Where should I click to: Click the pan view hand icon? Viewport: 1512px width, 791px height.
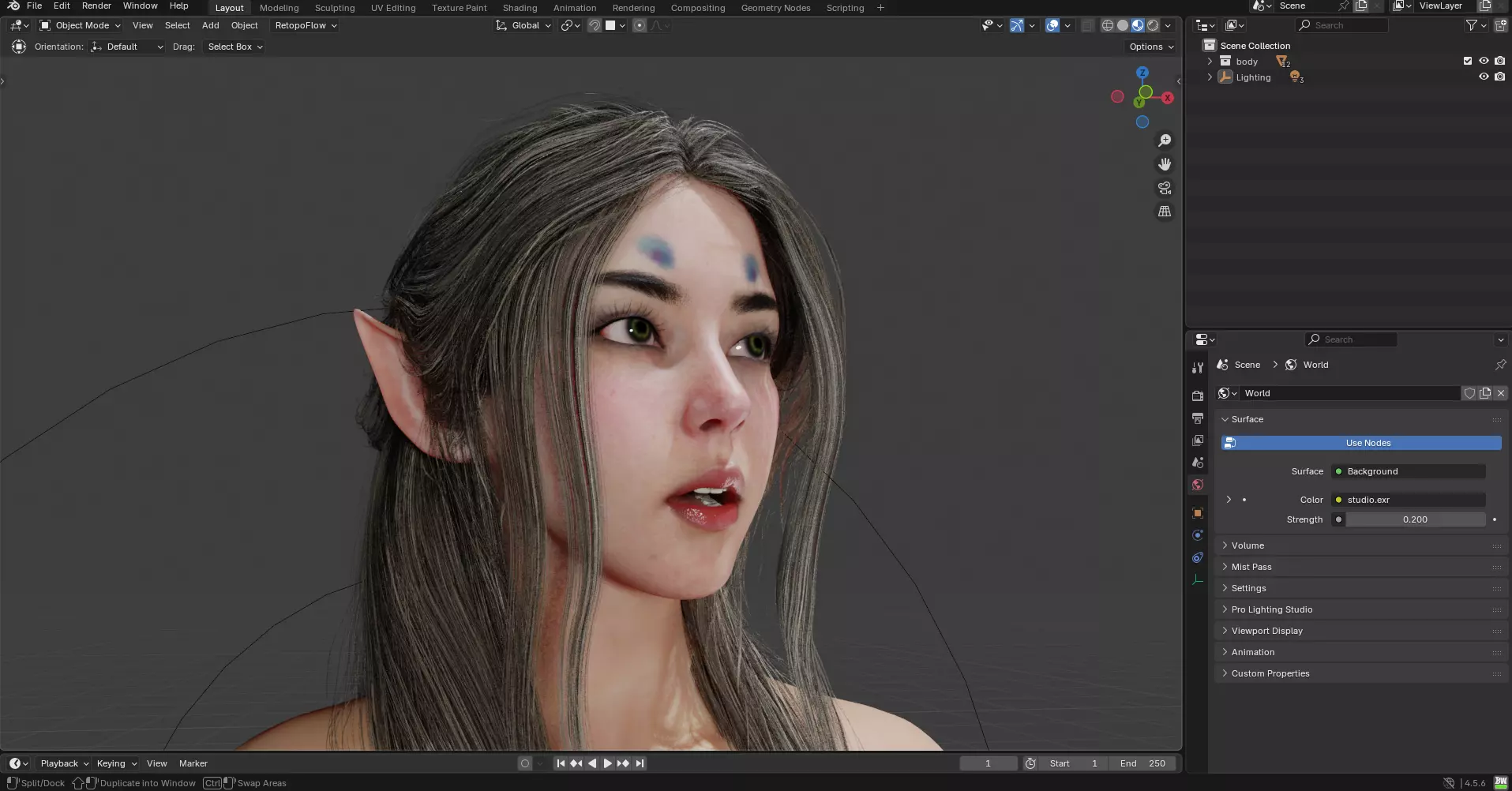1165,164
